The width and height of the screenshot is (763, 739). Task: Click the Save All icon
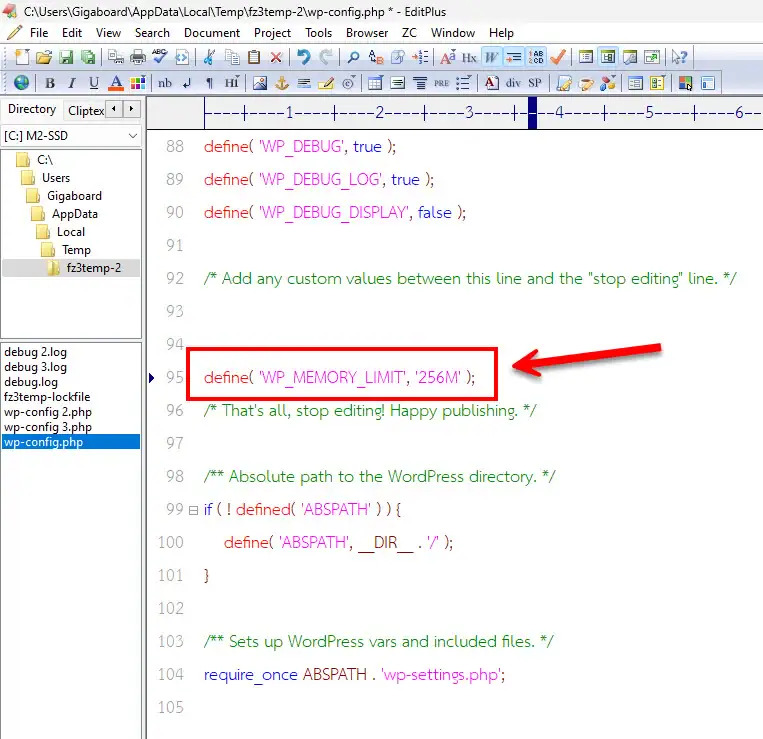tap(88, 57)
